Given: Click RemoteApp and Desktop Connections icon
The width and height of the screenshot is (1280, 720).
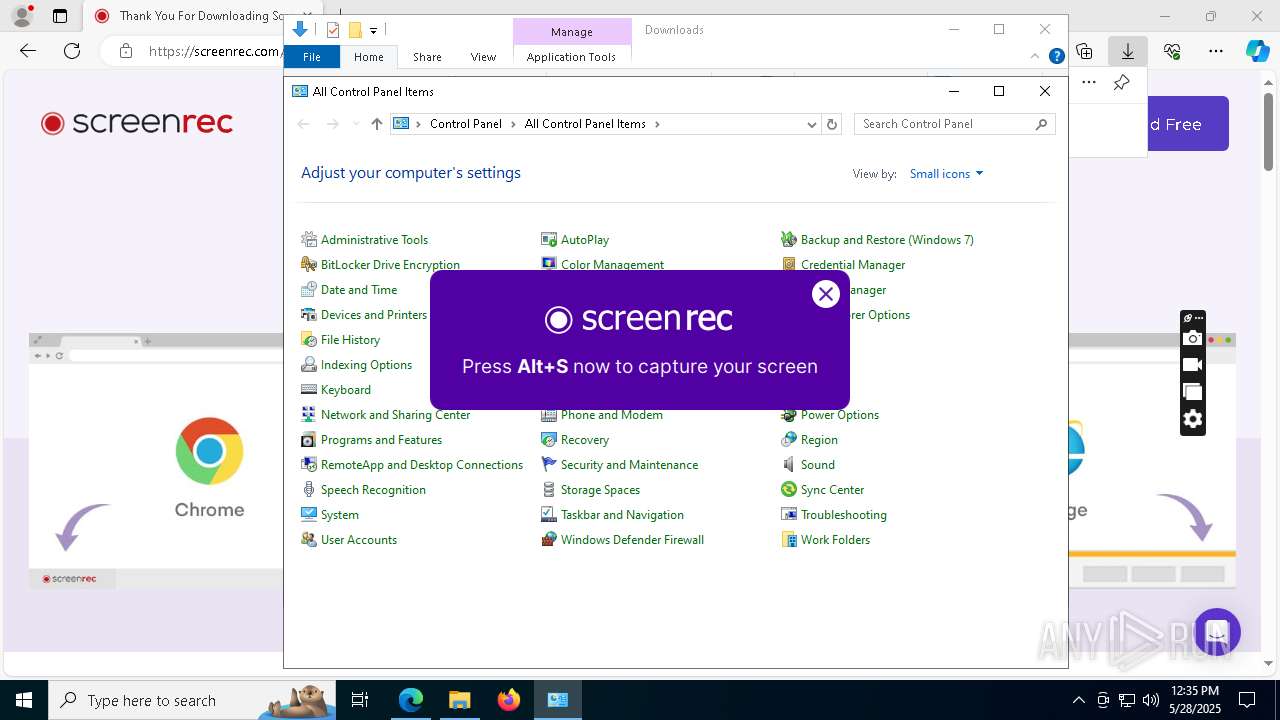Looking at the screenshot, I should (309, 465).
